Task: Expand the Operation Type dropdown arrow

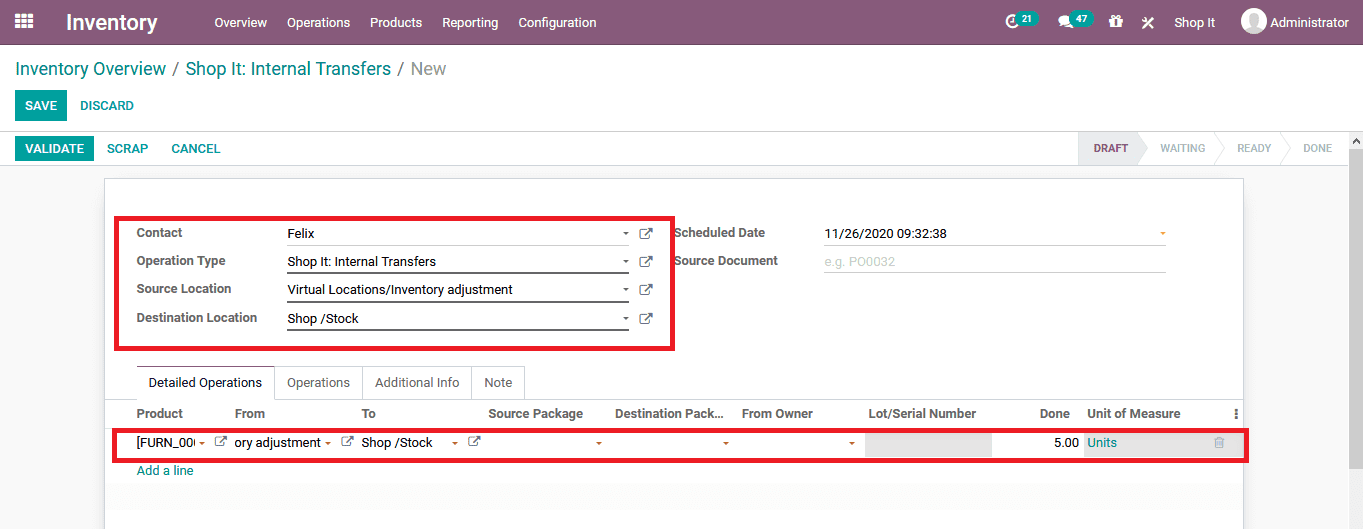Action: click(625, 262)
